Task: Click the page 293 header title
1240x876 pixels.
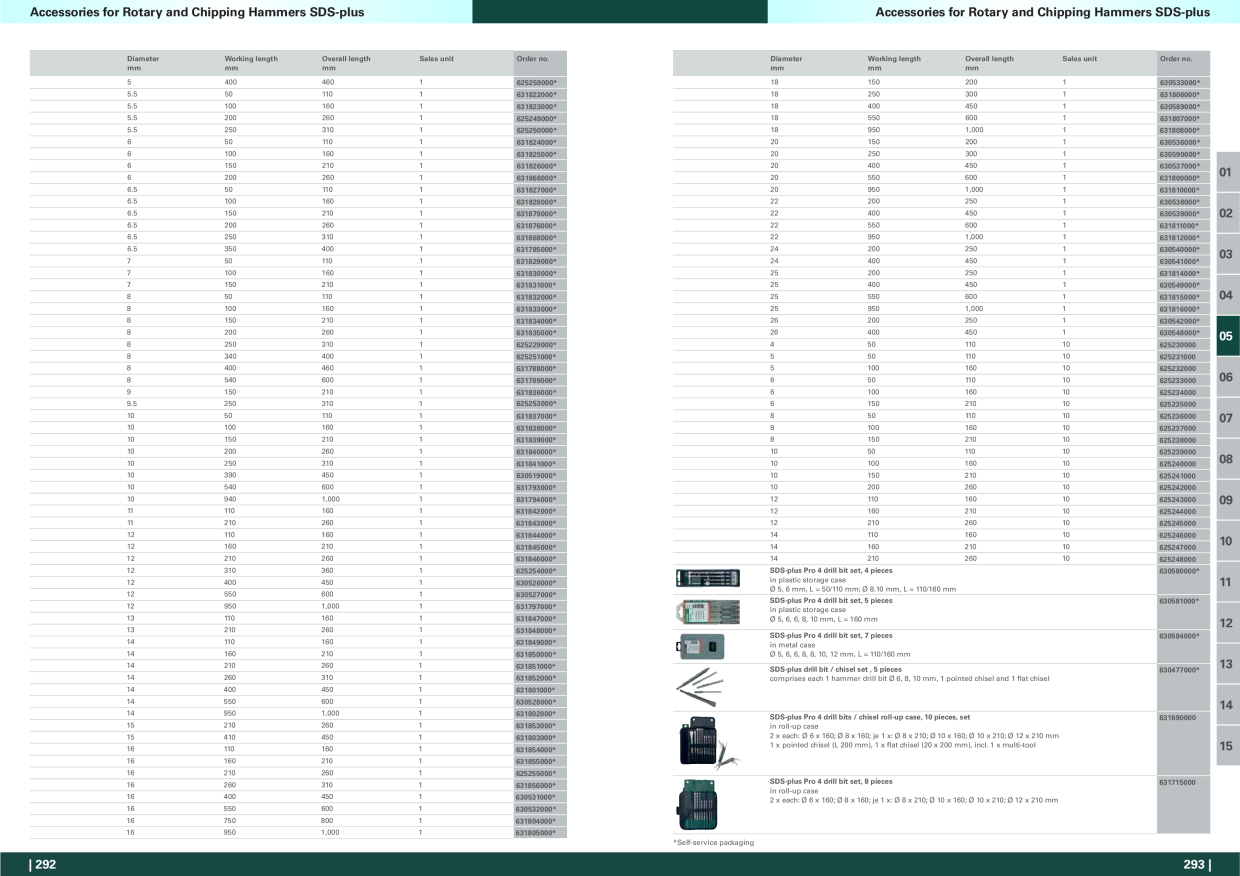Action: pos(1042,12)
